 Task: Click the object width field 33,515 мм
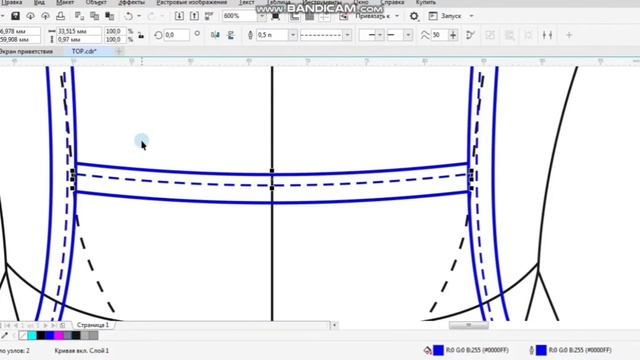(x=79, y=31)
